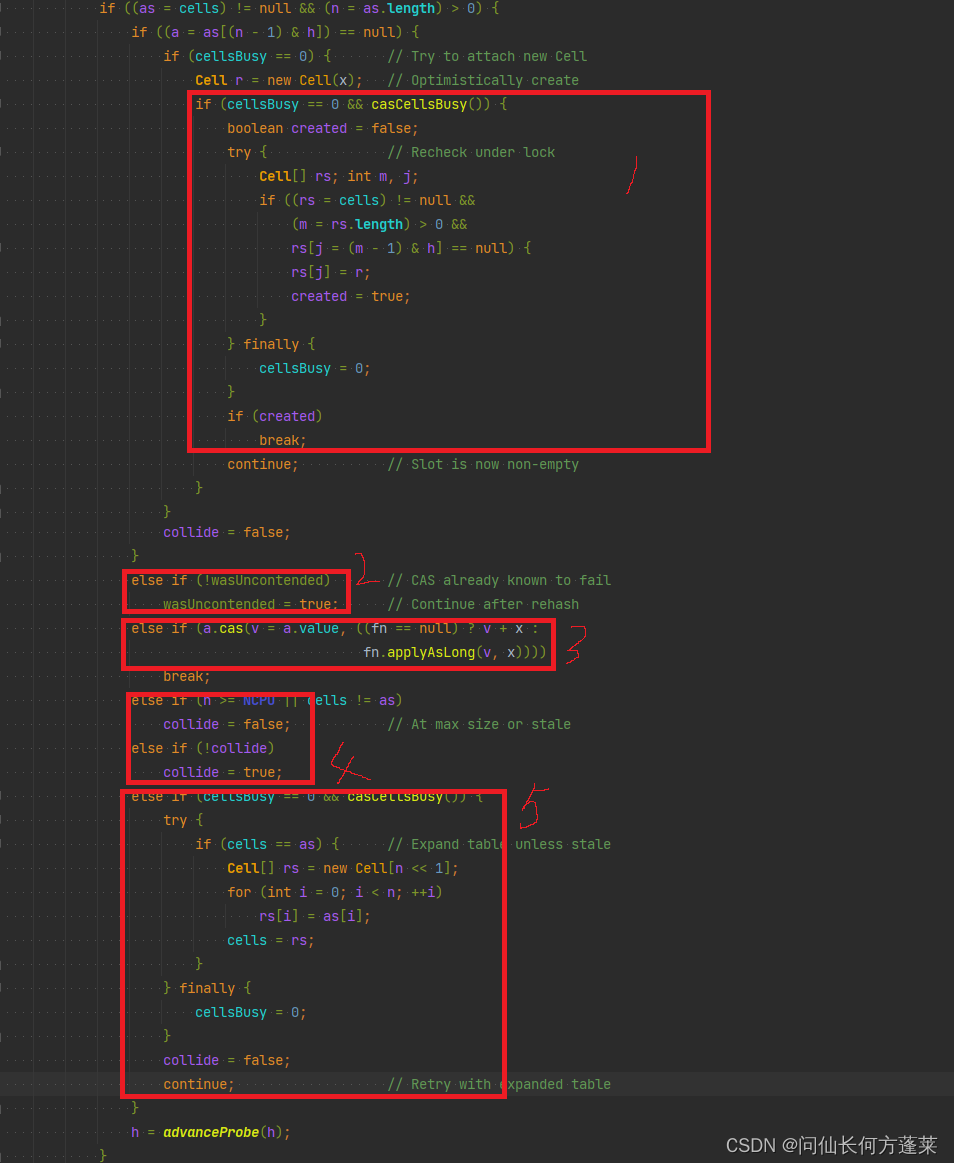This screenshot has height=1165, width=954.
Task: Click the declaration 'Cell[] rs; int m, j;'
Action: pos(339,177)
